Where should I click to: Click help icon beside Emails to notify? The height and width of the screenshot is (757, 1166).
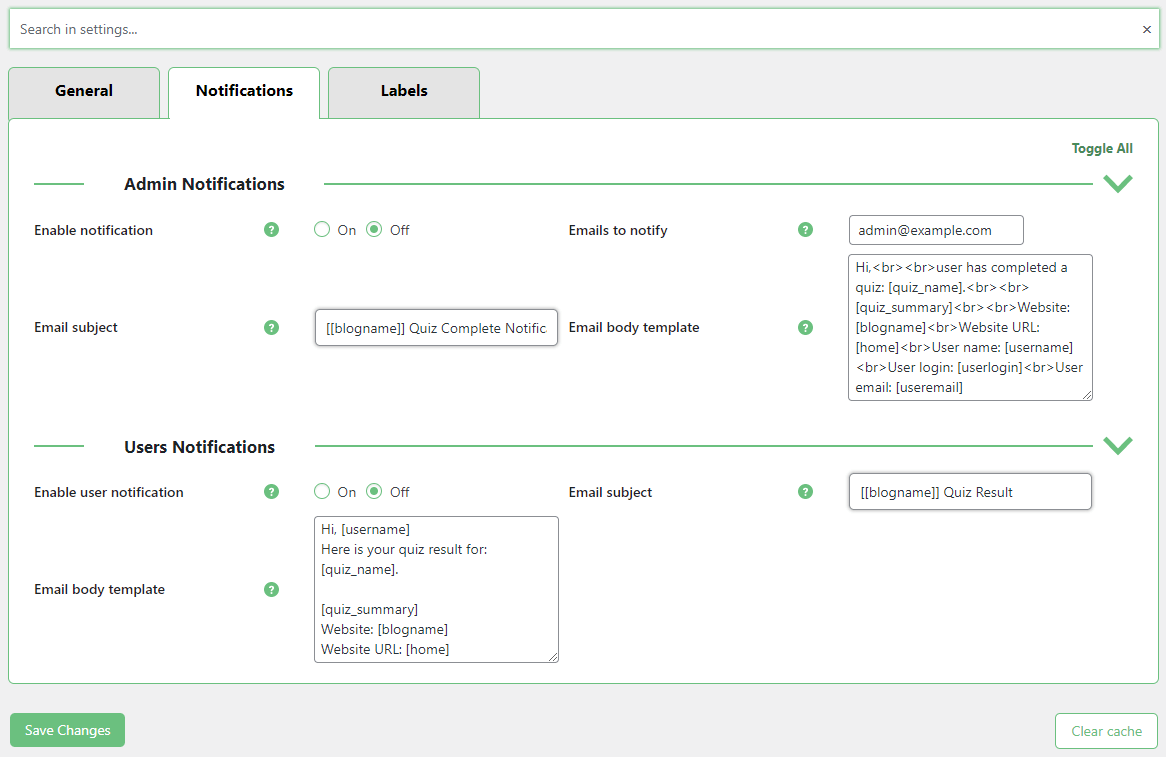click(805, 230)
